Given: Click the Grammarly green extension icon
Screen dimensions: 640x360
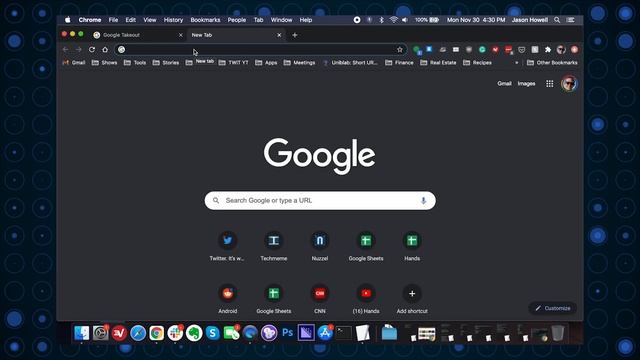Looking at the screenshot, I should point(482,49).
